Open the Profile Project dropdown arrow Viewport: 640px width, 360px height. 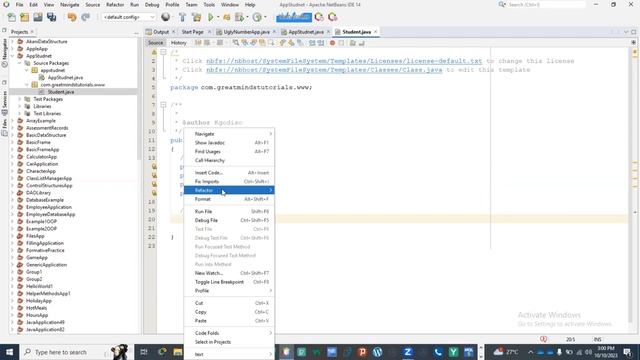pos(265,17)
